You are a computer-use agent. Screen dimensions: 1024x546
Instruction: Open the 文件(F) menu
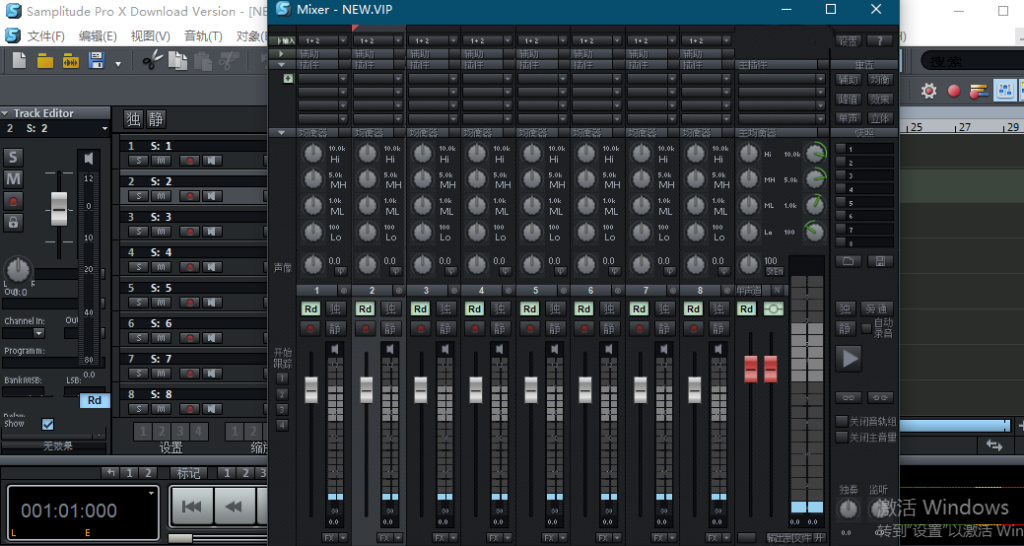coord(46,36)
